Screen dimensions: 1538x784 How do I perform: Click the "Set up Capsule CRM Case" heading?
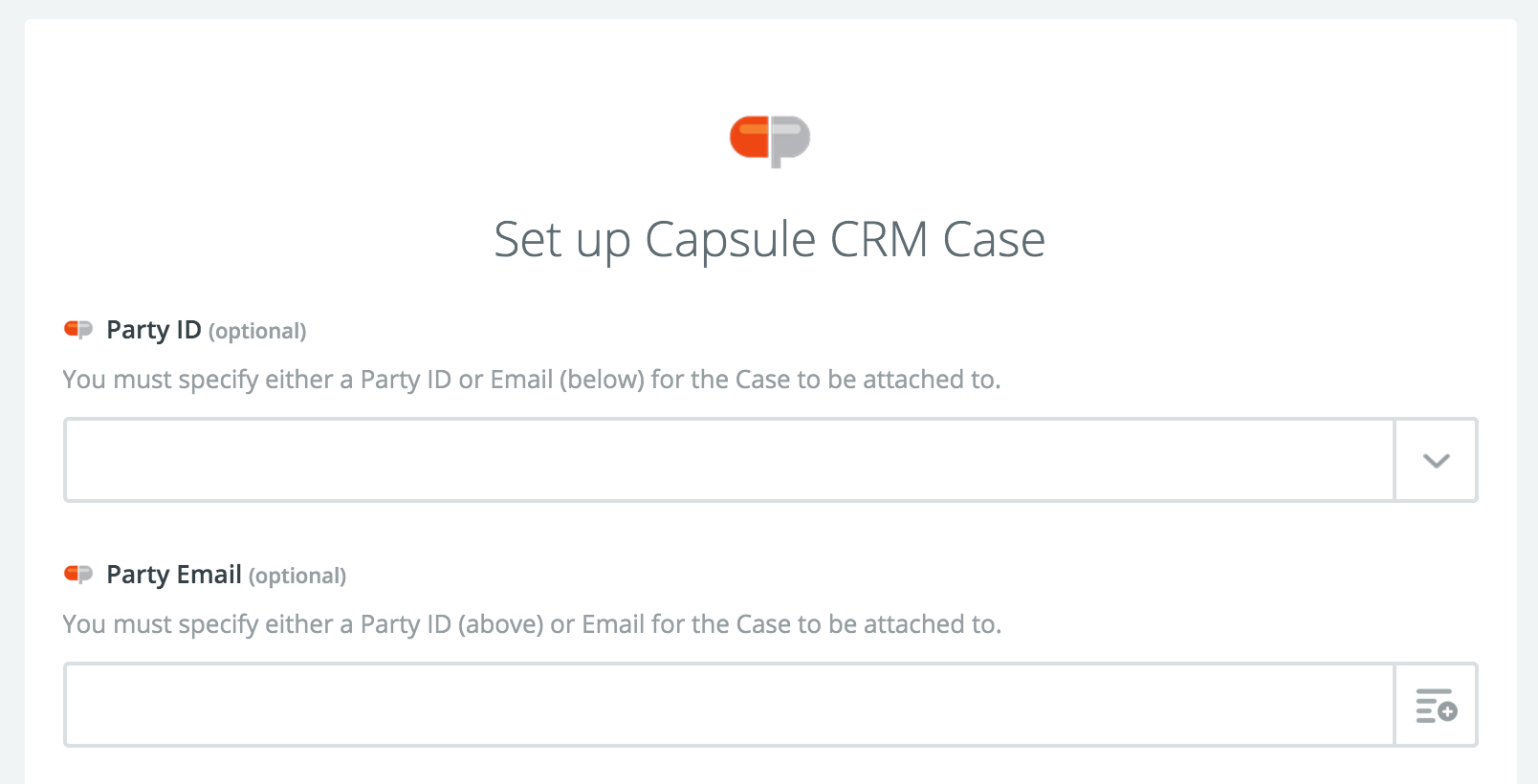(x=769, y=239)
